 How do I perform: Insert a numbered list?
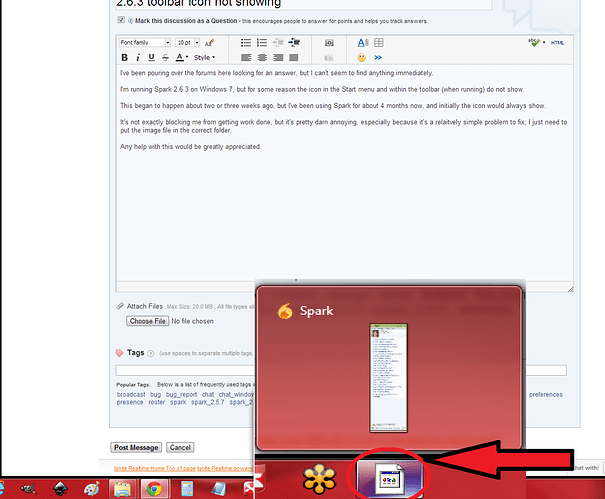pyautogui.click(x=262, y=42)
